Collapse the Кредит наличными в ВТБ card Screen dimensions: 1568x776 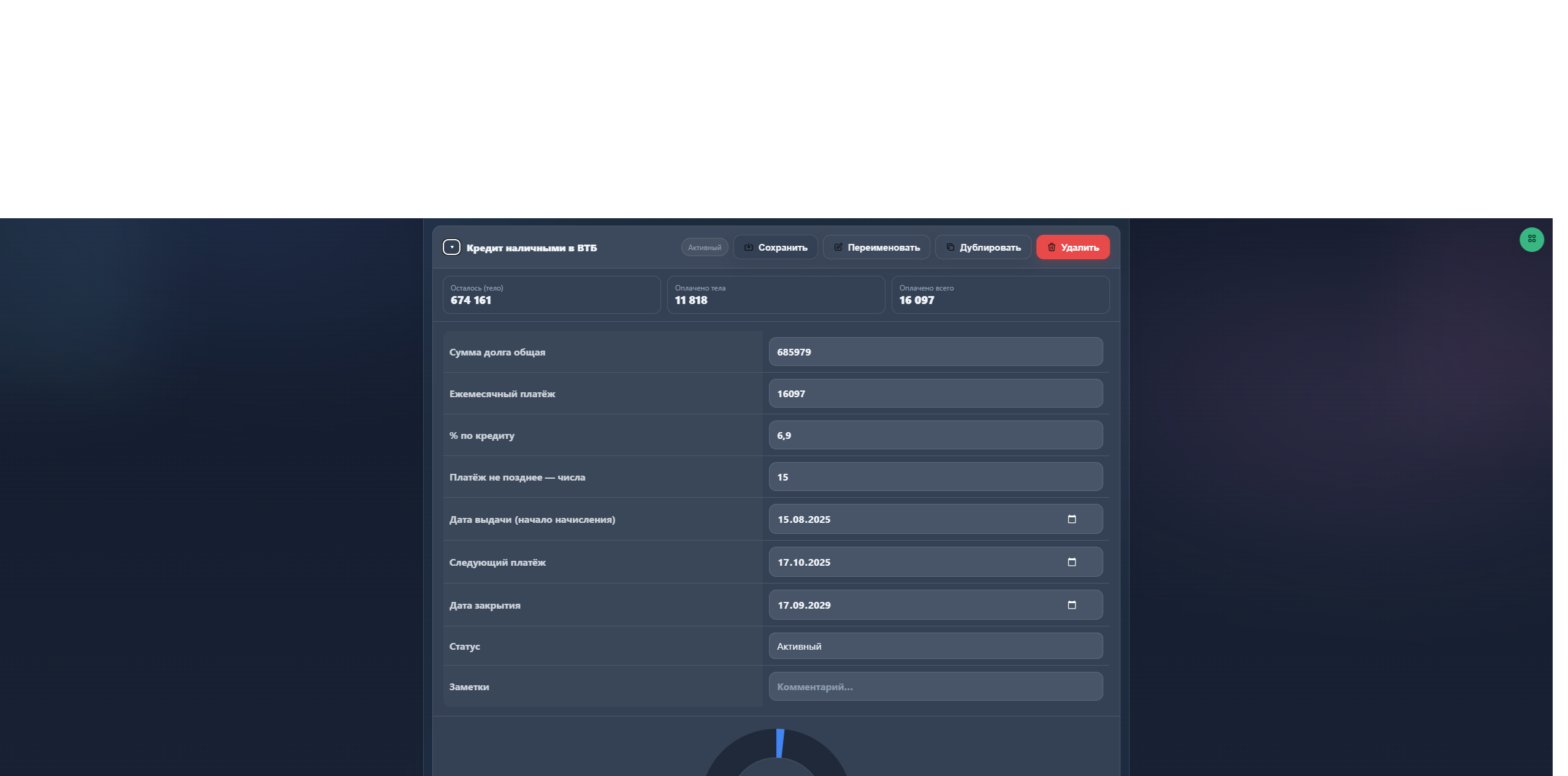tap(451, 247)
